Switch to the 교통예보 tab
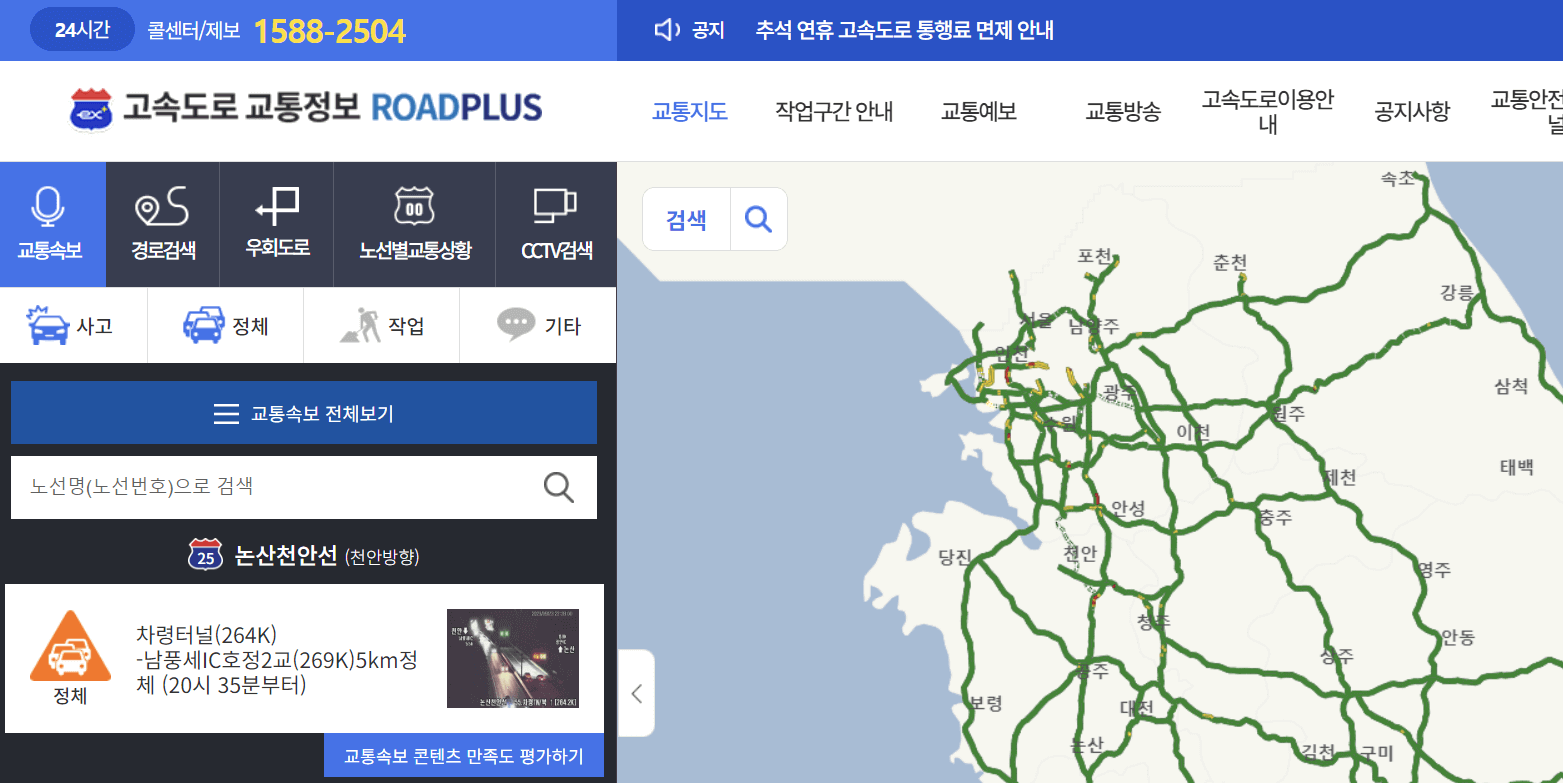 point(977,111)
